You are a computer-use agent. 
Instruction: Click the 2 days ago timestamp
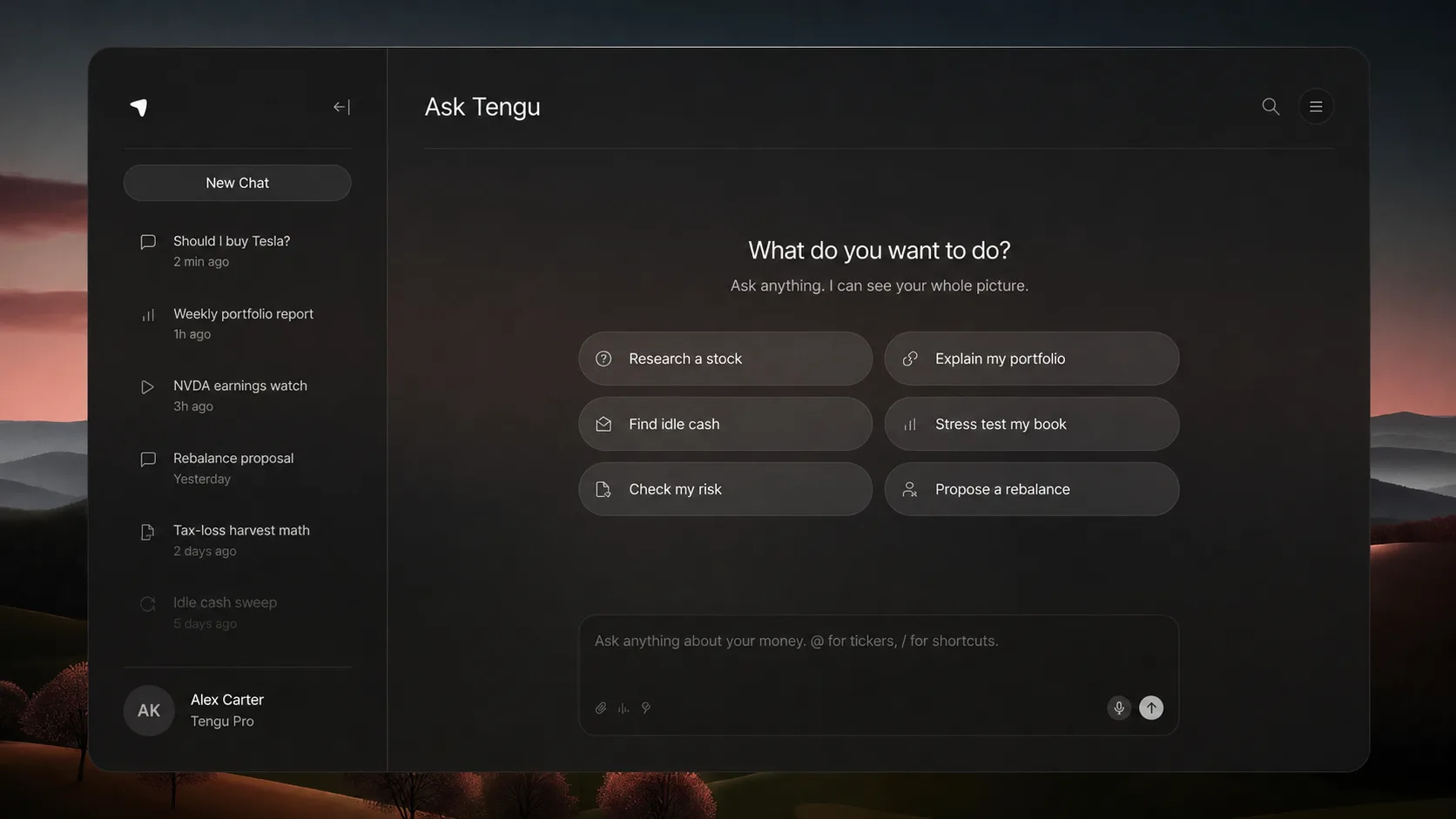click(x=205, y=552)
